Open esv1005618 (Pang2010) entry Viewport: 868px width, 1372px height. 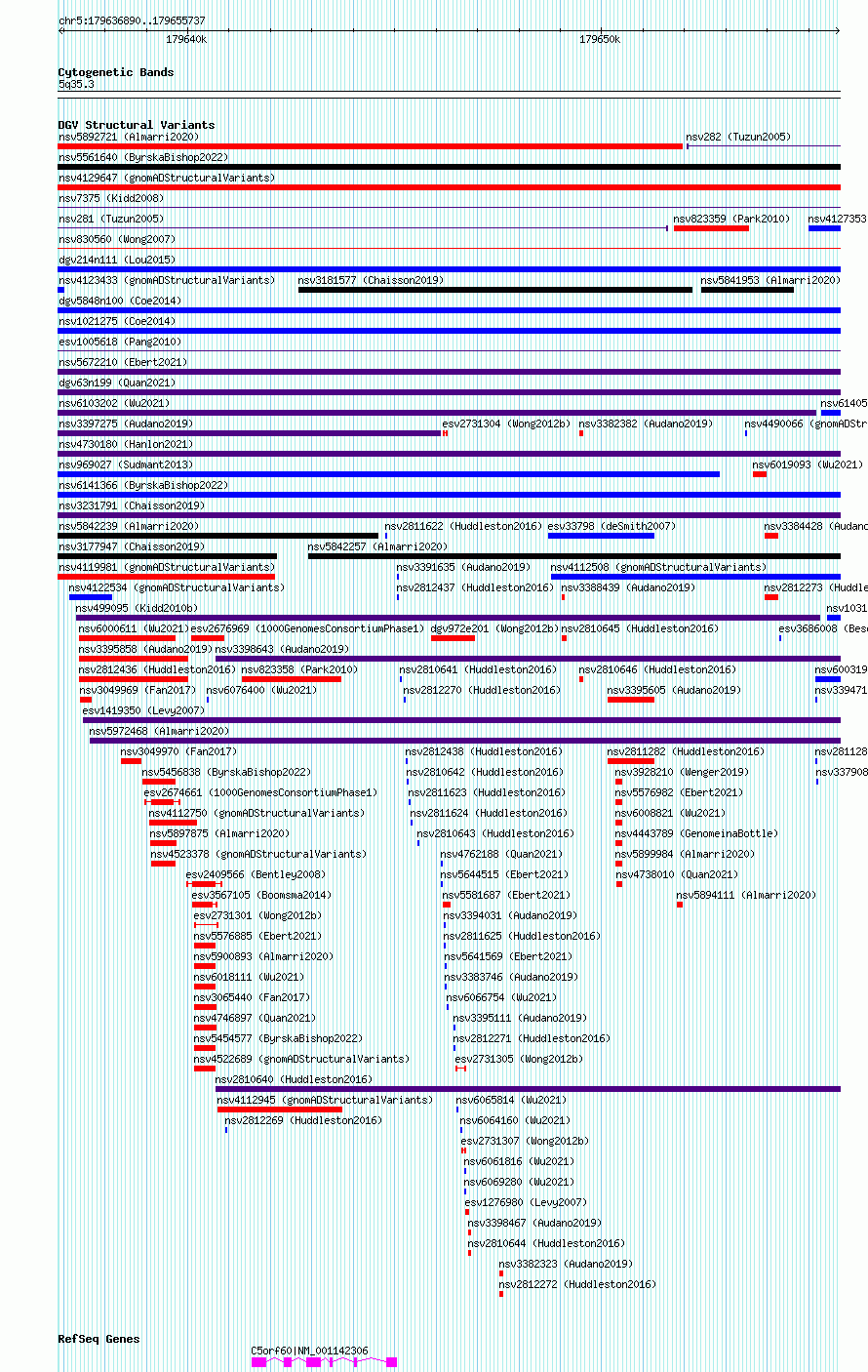tap(120, 342)
